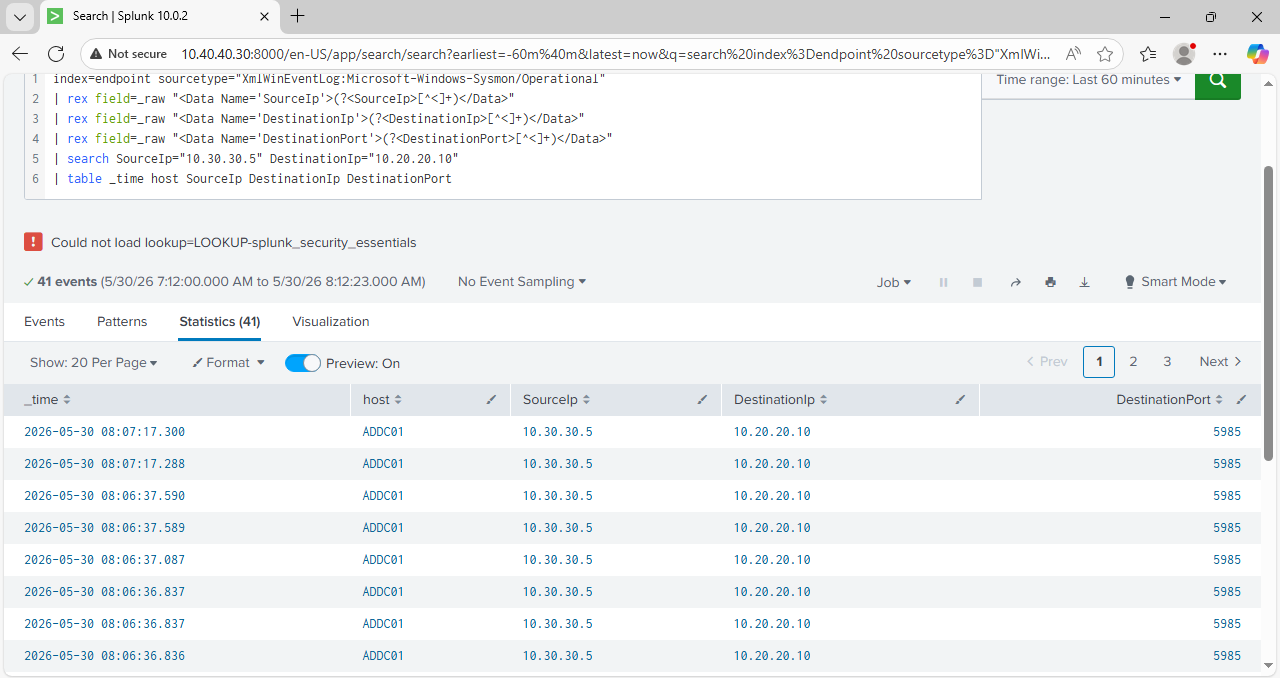Select the Statistics (41) tab
Screen dimensions: 1280x678
pos(220,322)
